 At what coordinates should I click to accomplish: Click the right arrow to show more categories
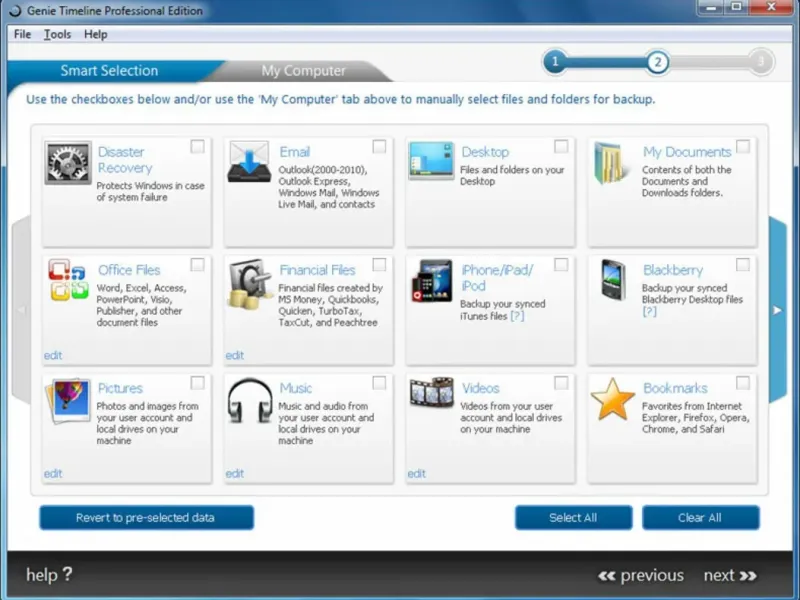pos(777,310)
